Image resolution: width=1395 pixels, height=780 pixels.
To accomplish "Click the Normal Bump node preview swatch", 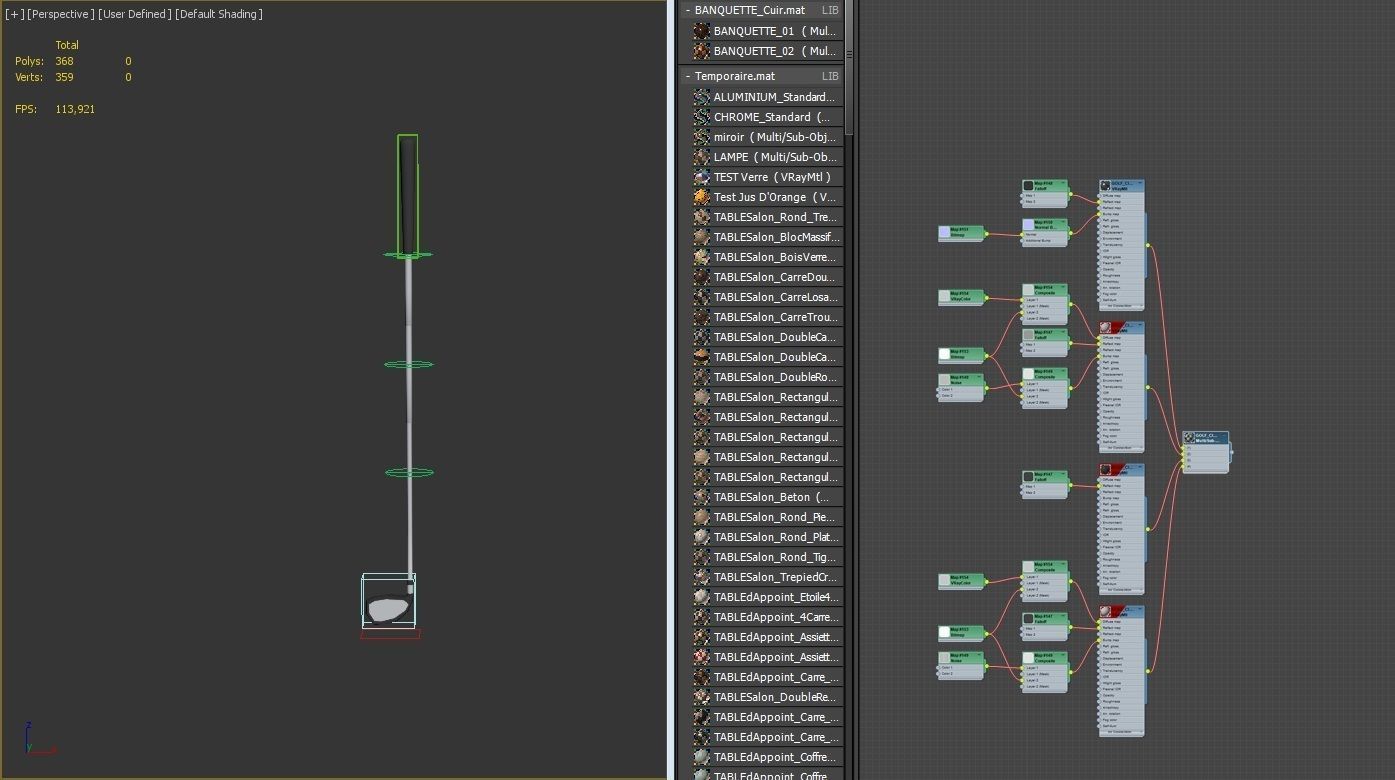I will (x=1028, y=224).
